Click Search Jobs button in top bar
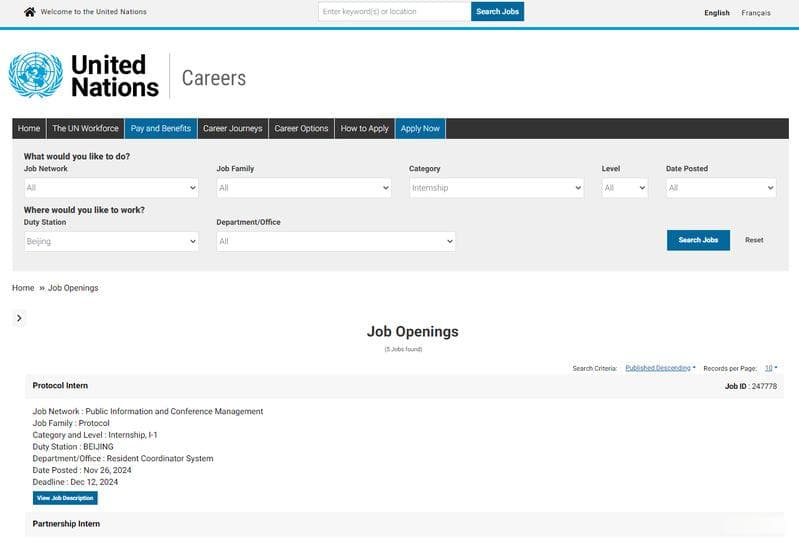Image resolution: width=799 pixels, height=543 pixels. point(497,12)
